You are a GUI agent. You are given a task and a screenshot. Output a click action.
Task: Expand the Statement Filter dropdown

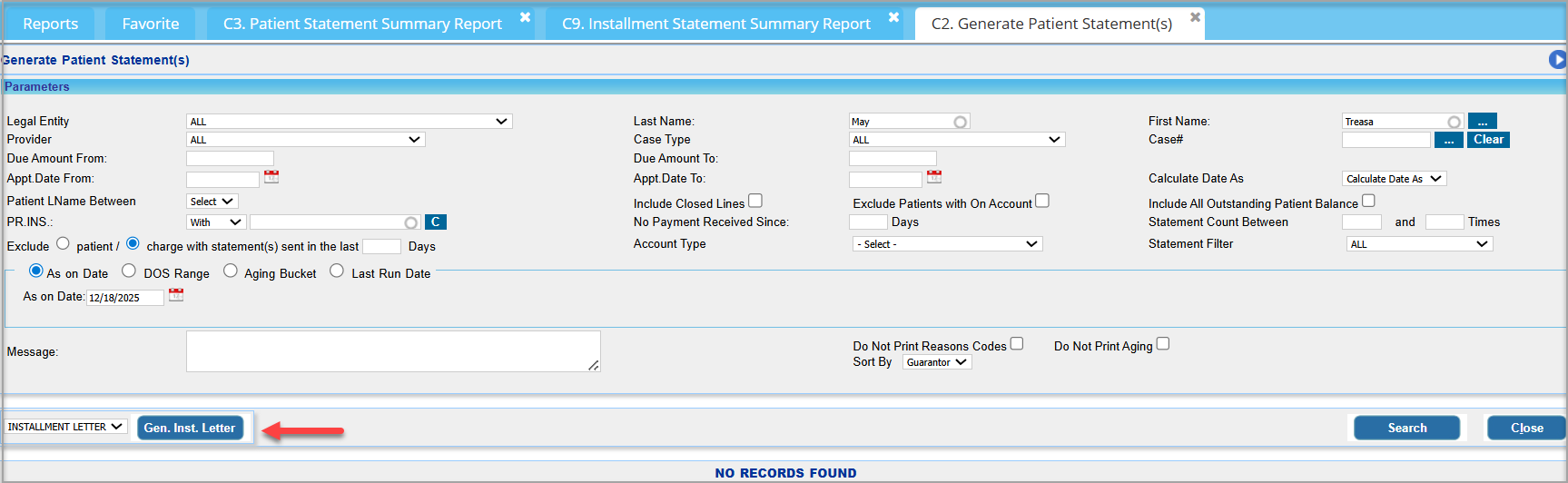tap(1419, 244)
